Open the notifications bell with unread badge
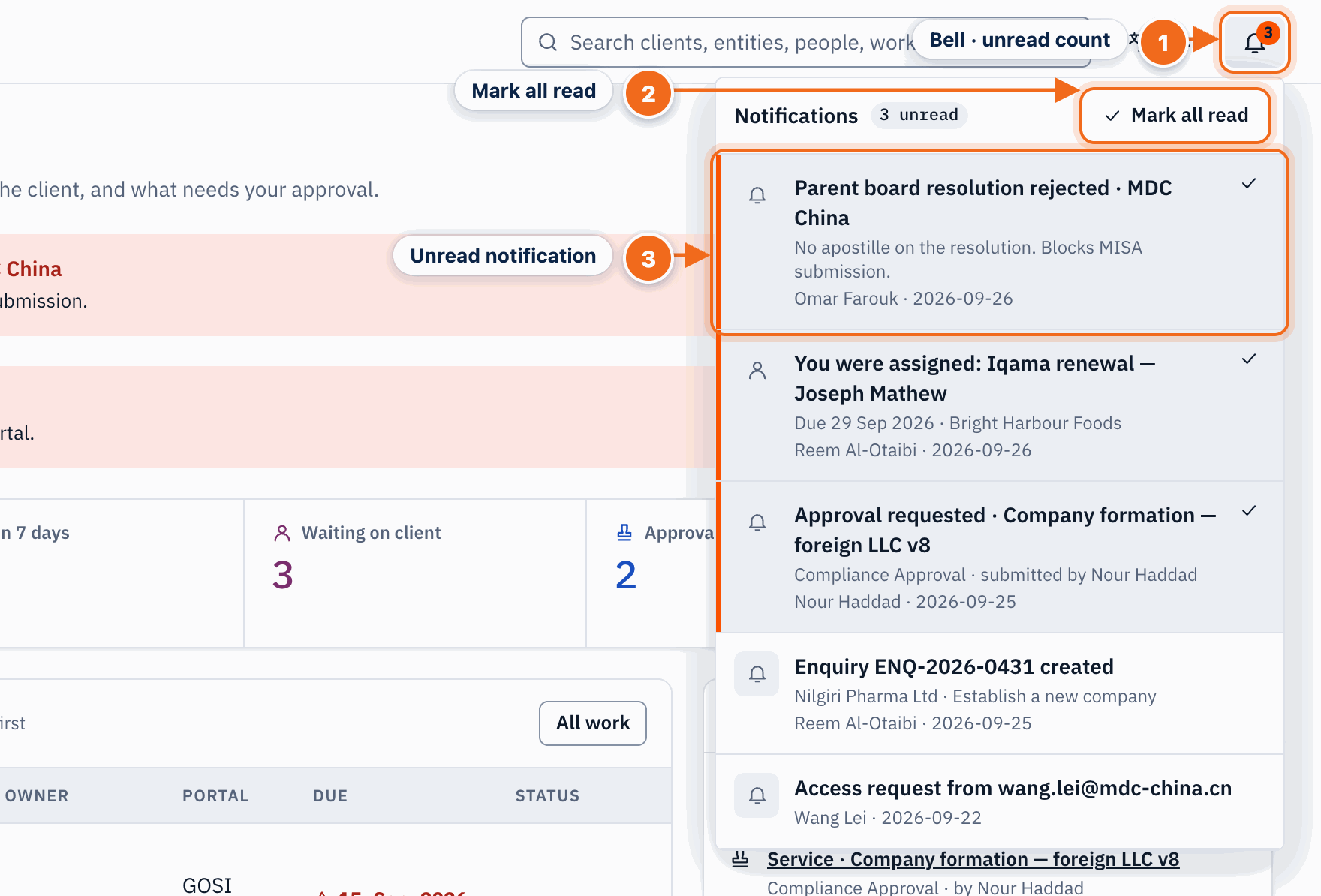Image resolution: width=1321 pixels, height=896 pixels. [x=1255, y=42]
